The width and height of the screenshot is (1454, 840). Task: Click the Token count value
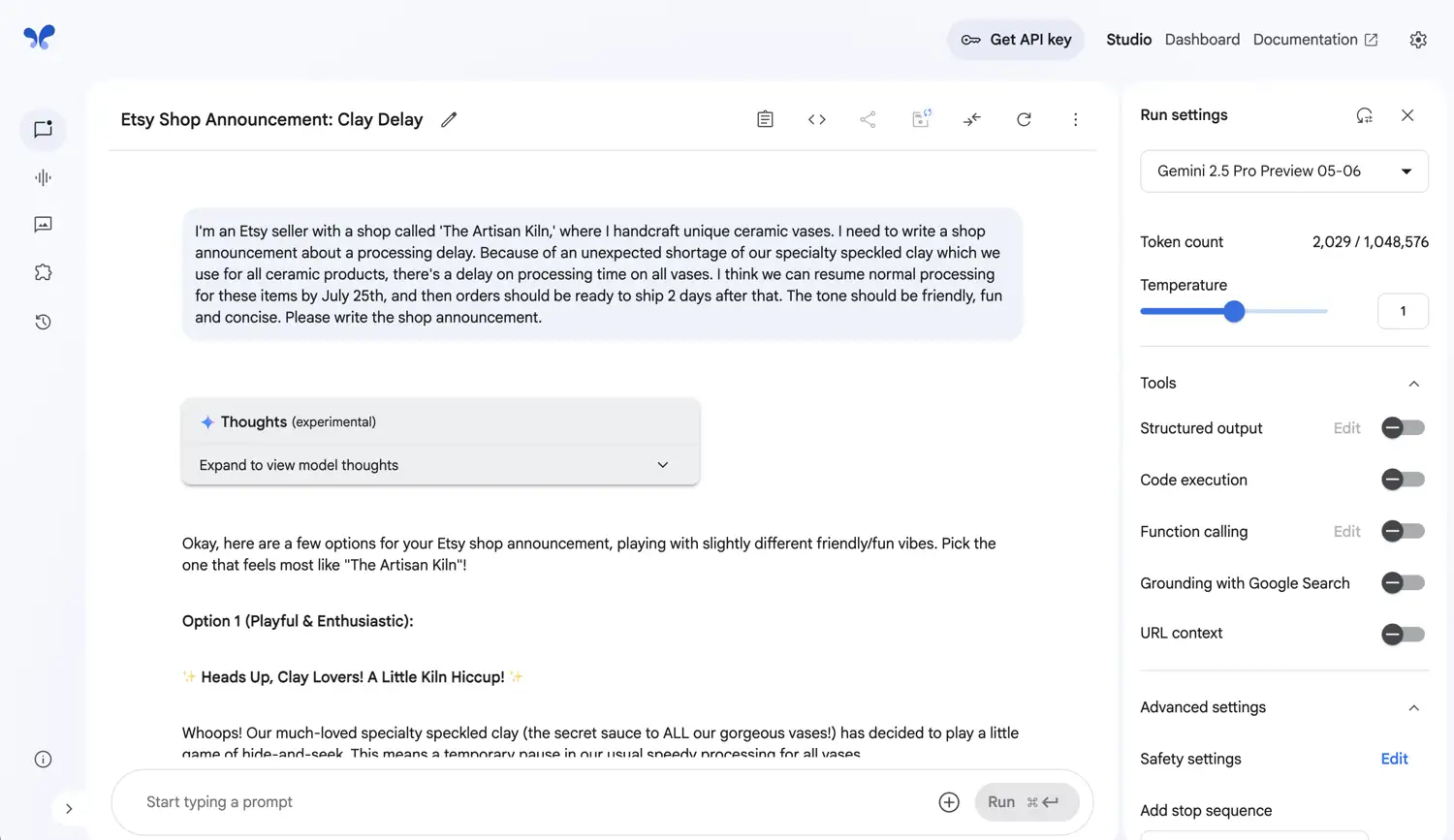click(x=1370, y=242)
